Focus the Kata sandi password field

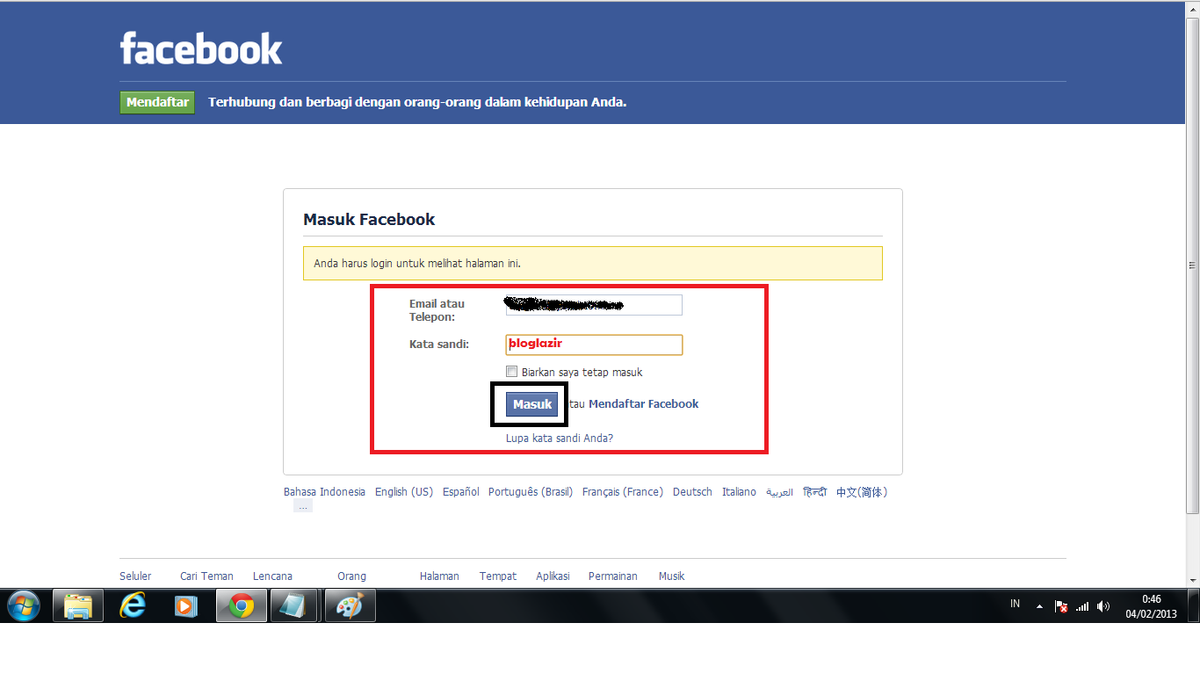coord(594,345)
